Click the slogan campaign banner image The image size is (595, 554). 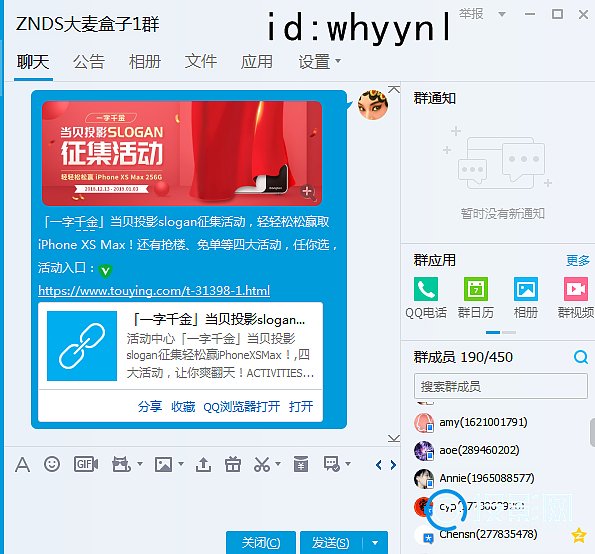[182, 153]
